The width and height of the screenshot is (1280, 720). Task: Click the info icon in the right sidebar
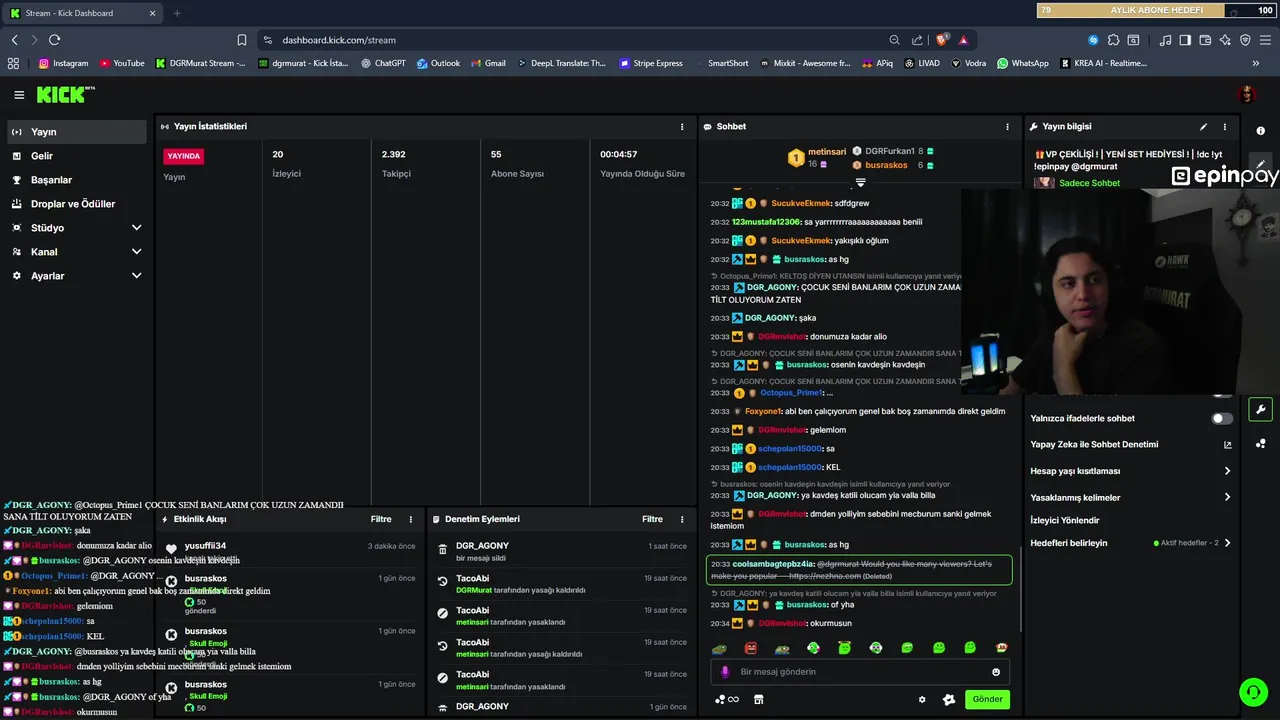click(x=1261, y=131)
